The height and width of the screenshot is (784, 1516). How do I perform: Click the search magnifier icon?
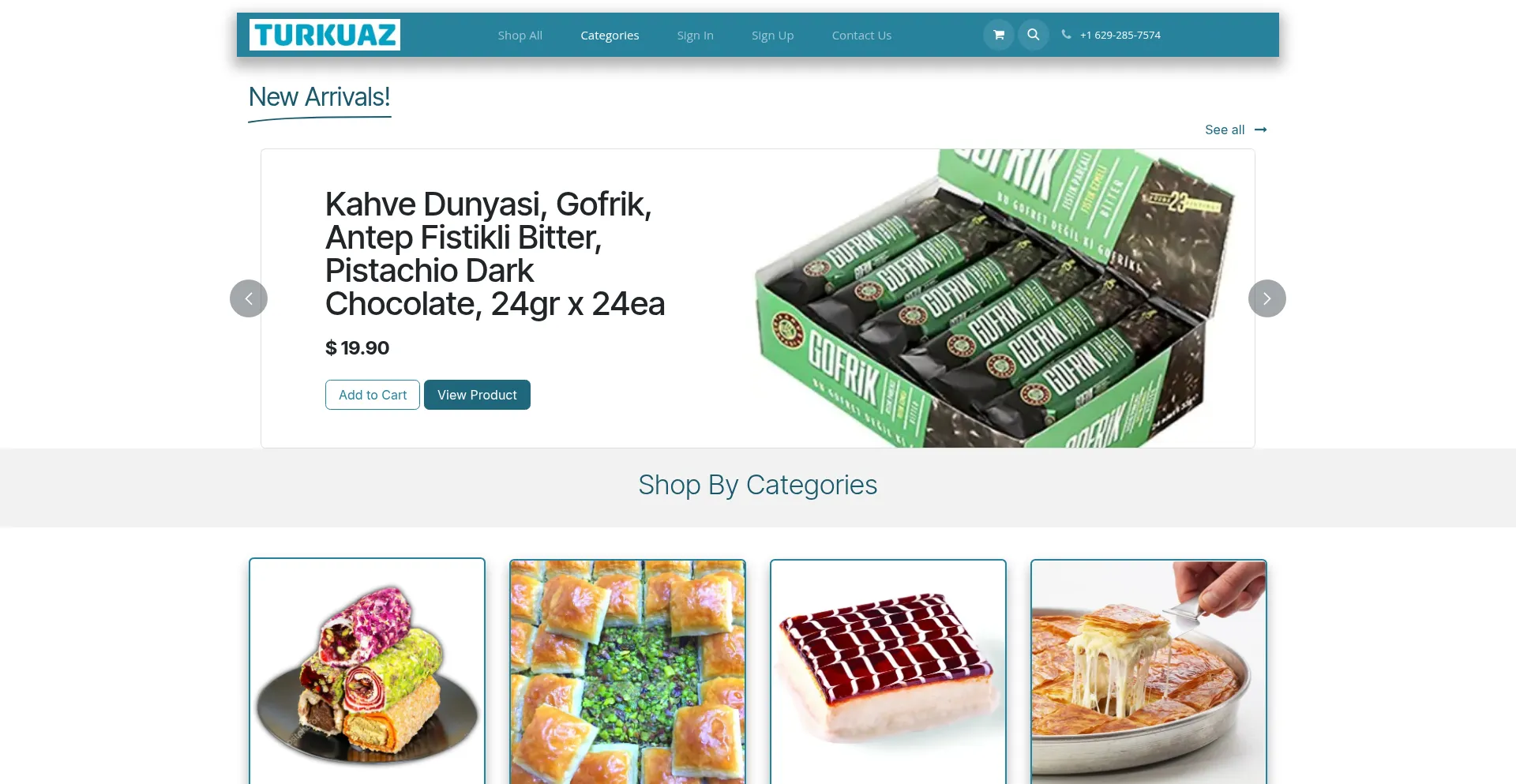pyautogui.click(x=1033, y=35)
